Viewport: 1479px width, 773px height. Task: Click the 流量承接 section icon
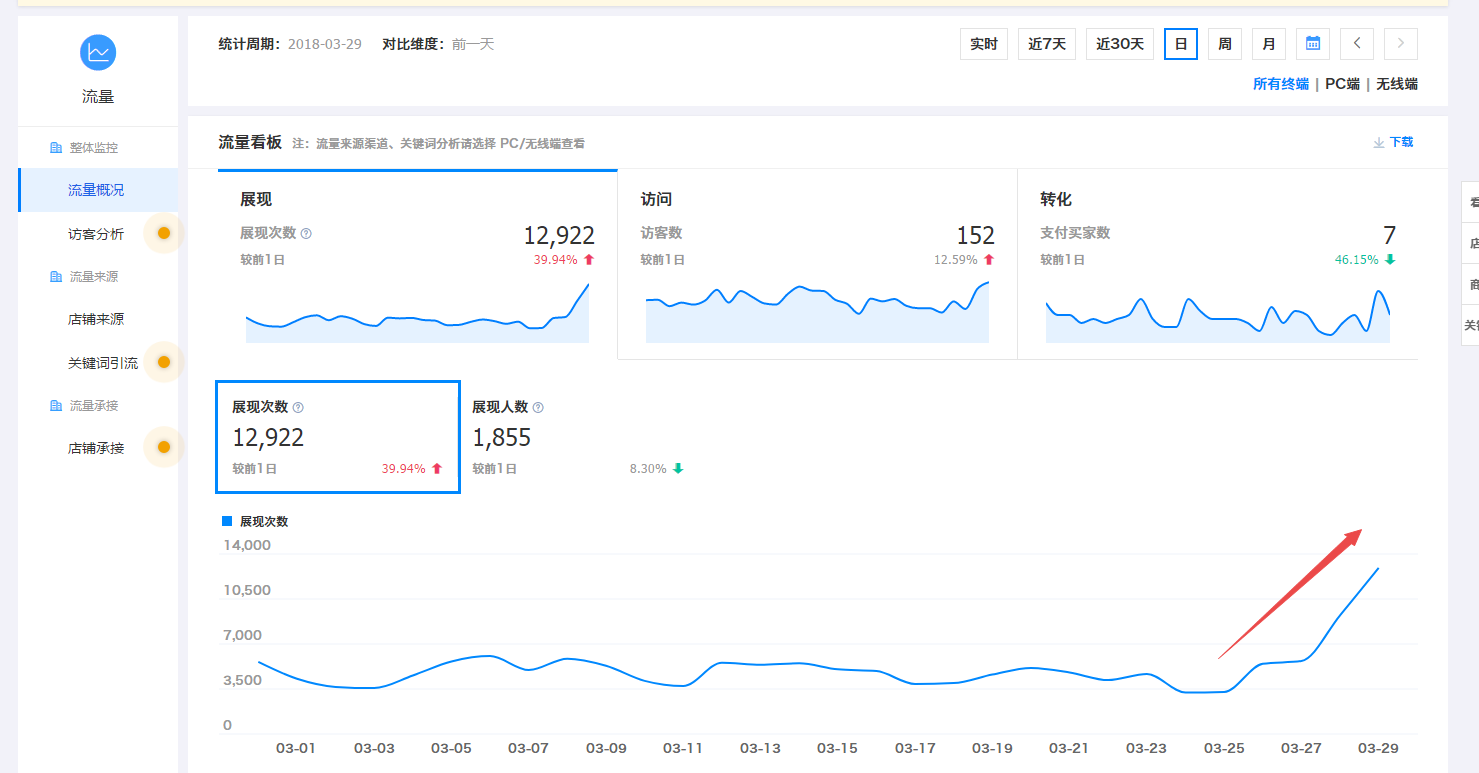(56, 406)
